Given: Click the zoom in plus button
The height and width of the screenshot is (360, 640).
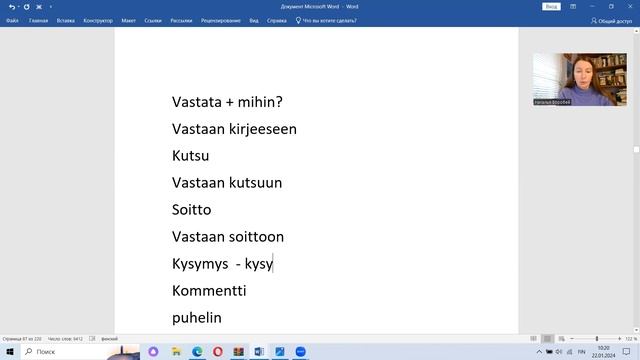Looking at the screenshot, I should pyautogui.click(x=620, y=339).
